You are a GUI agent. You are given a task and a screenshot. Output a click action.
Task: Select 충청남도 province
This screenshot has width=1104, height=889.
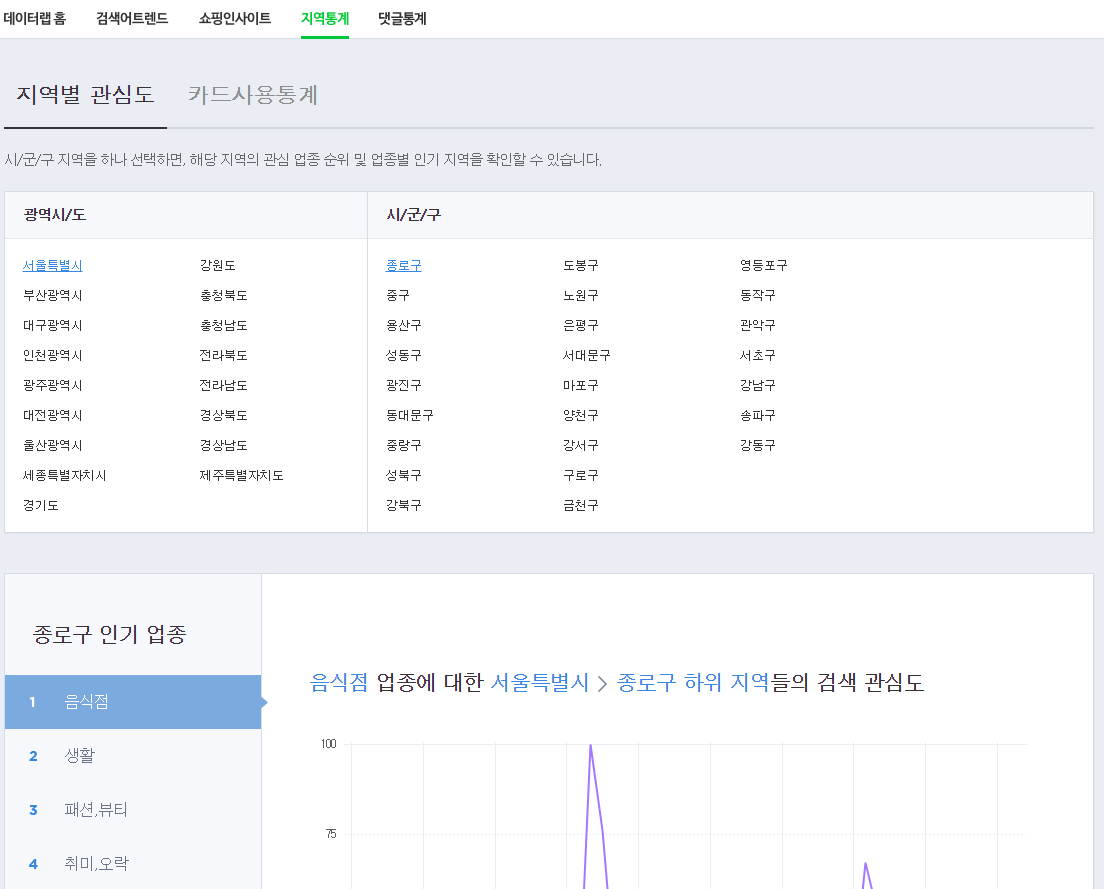point(223,325)
